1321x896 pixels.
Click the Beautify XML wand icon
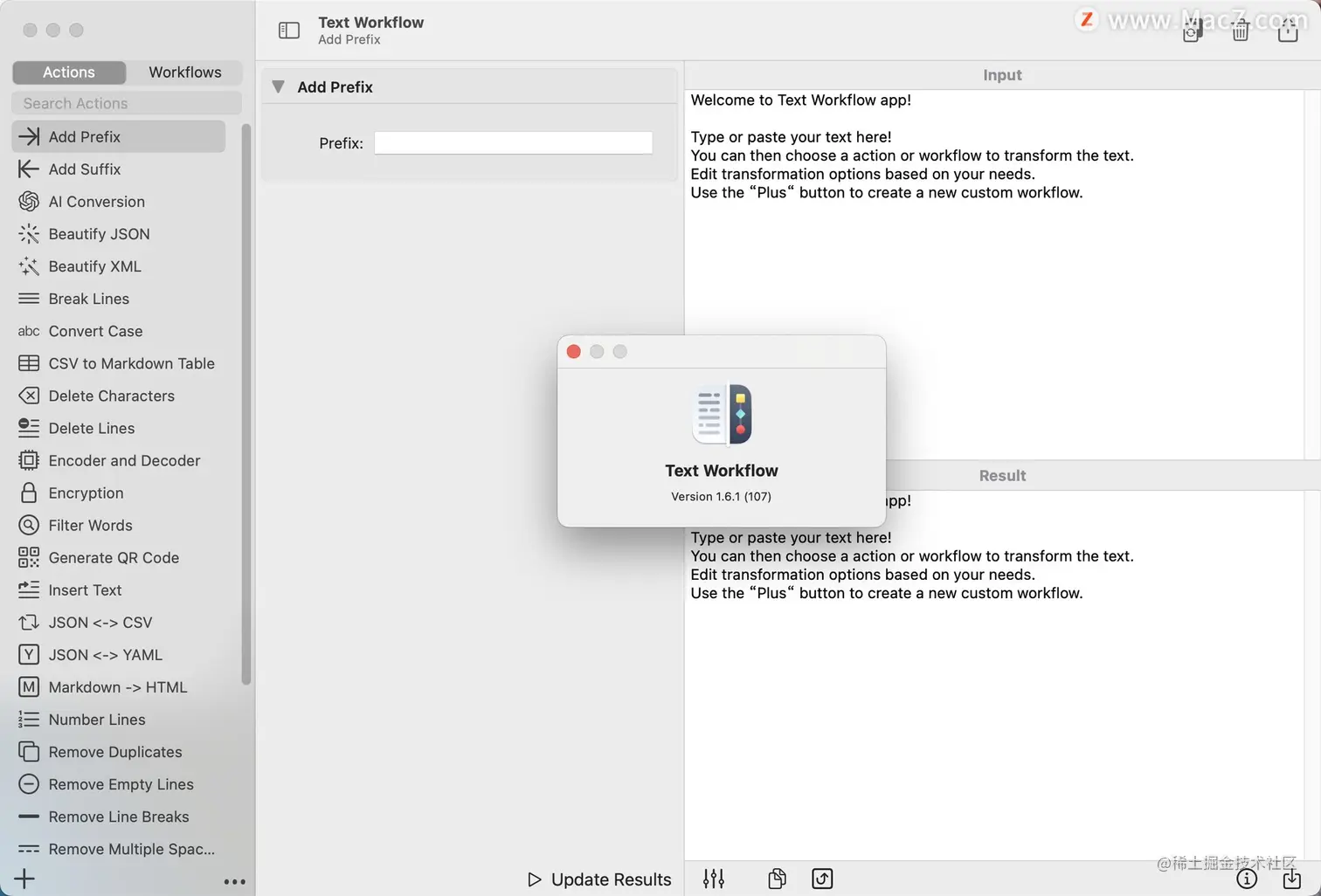tap(29, 265)
